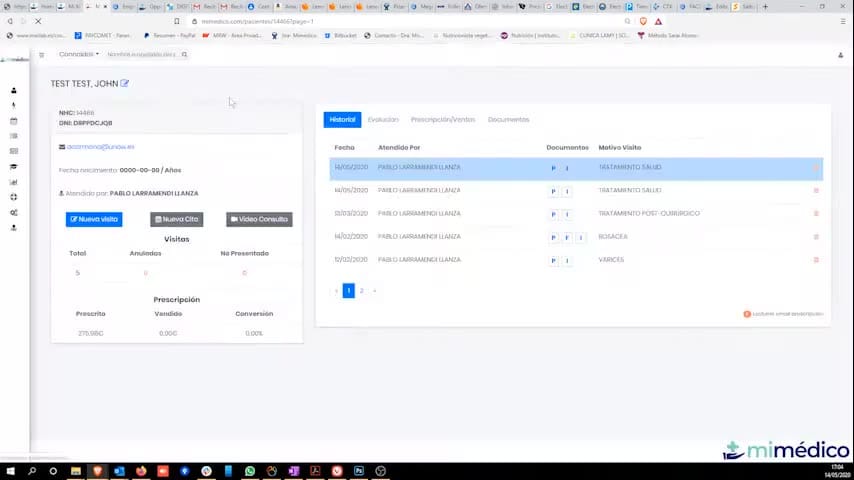Screen dimensions: 854x480
Task: Open the calendar icon in the left sidebar
Action: (x=14, y=121)
